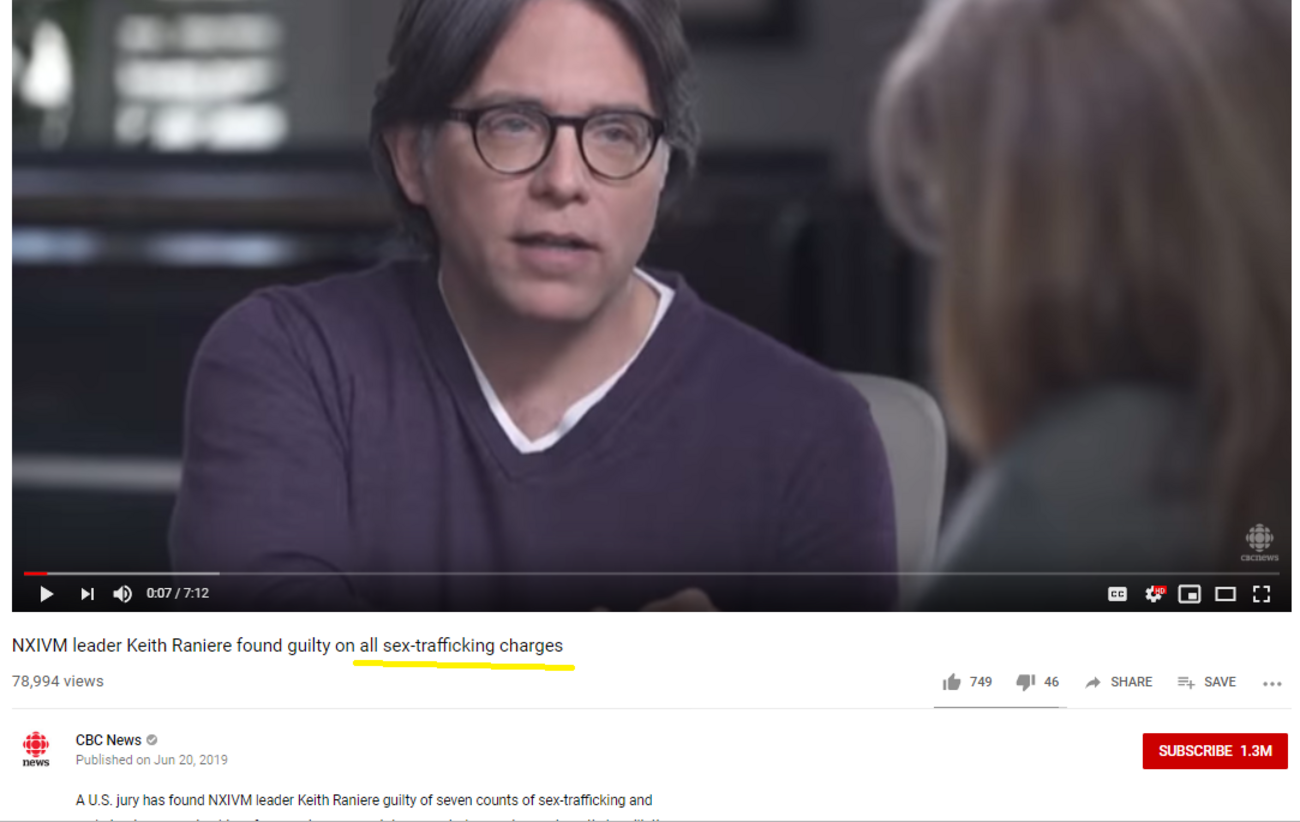This screenshot has width=1300, height=822.
Task: Play the video with the play icon
Action: coord(46,594)
